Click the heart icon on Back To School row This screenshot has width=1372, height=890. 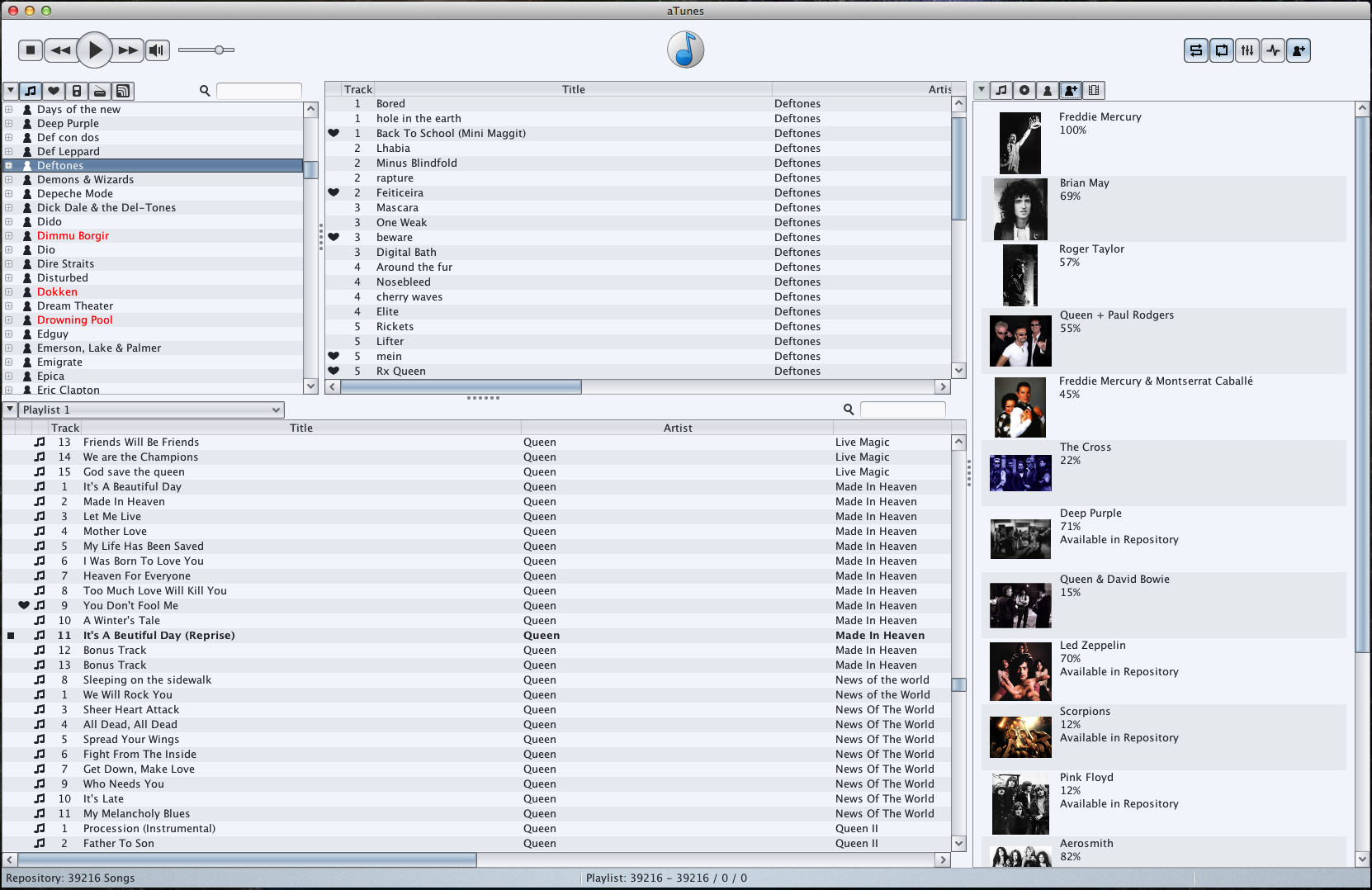coord(334,134)
